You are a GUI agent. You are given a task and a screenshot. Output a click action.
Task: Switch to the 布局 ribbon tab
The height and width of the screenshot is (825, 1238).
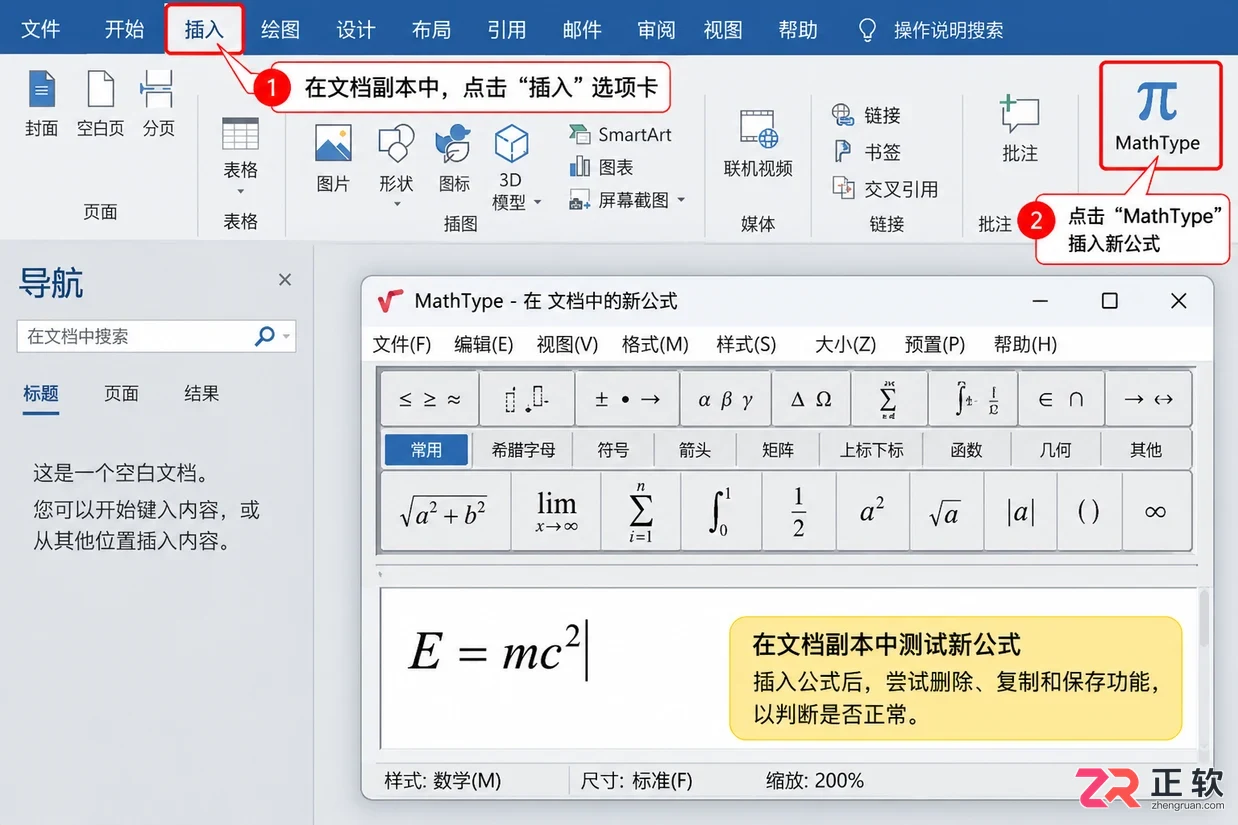pyautogui.click(x=431, y=30)
